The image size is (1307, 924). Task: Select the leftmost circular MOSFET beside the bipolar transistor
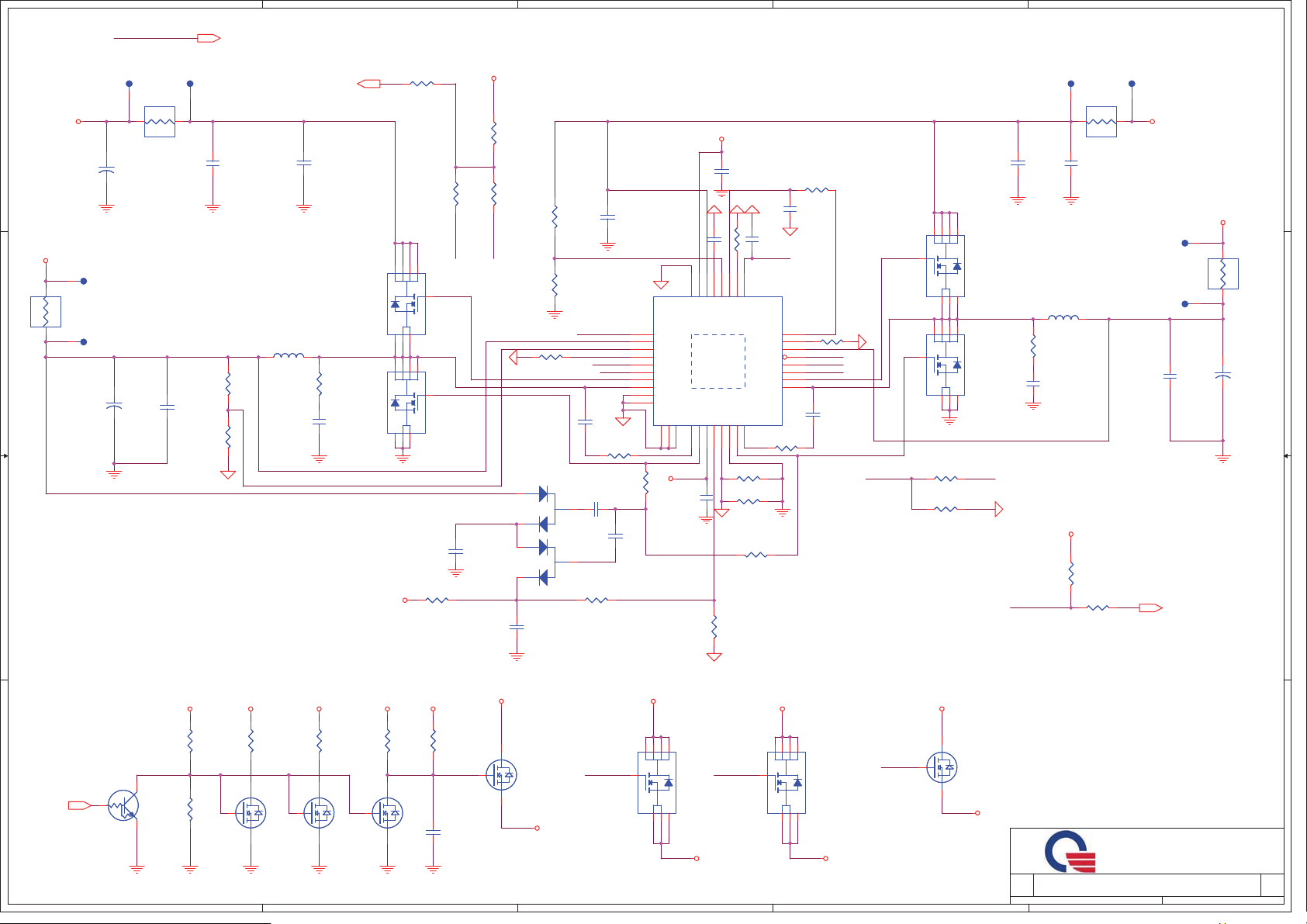[251, 813]
